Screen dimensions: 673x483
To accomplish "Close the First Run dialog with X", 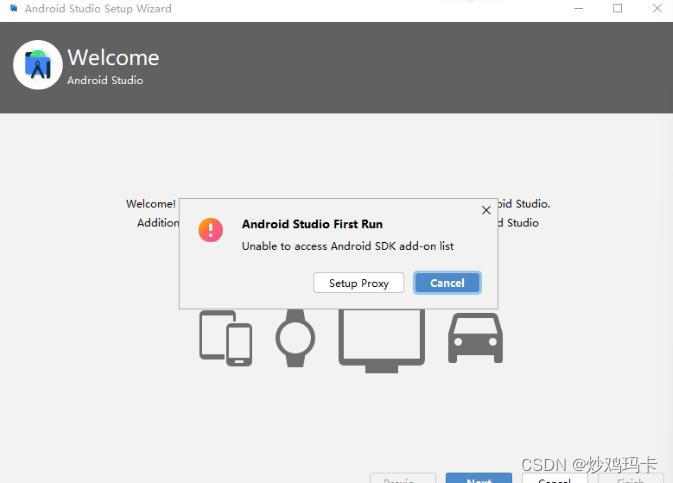I will (486, 210).
